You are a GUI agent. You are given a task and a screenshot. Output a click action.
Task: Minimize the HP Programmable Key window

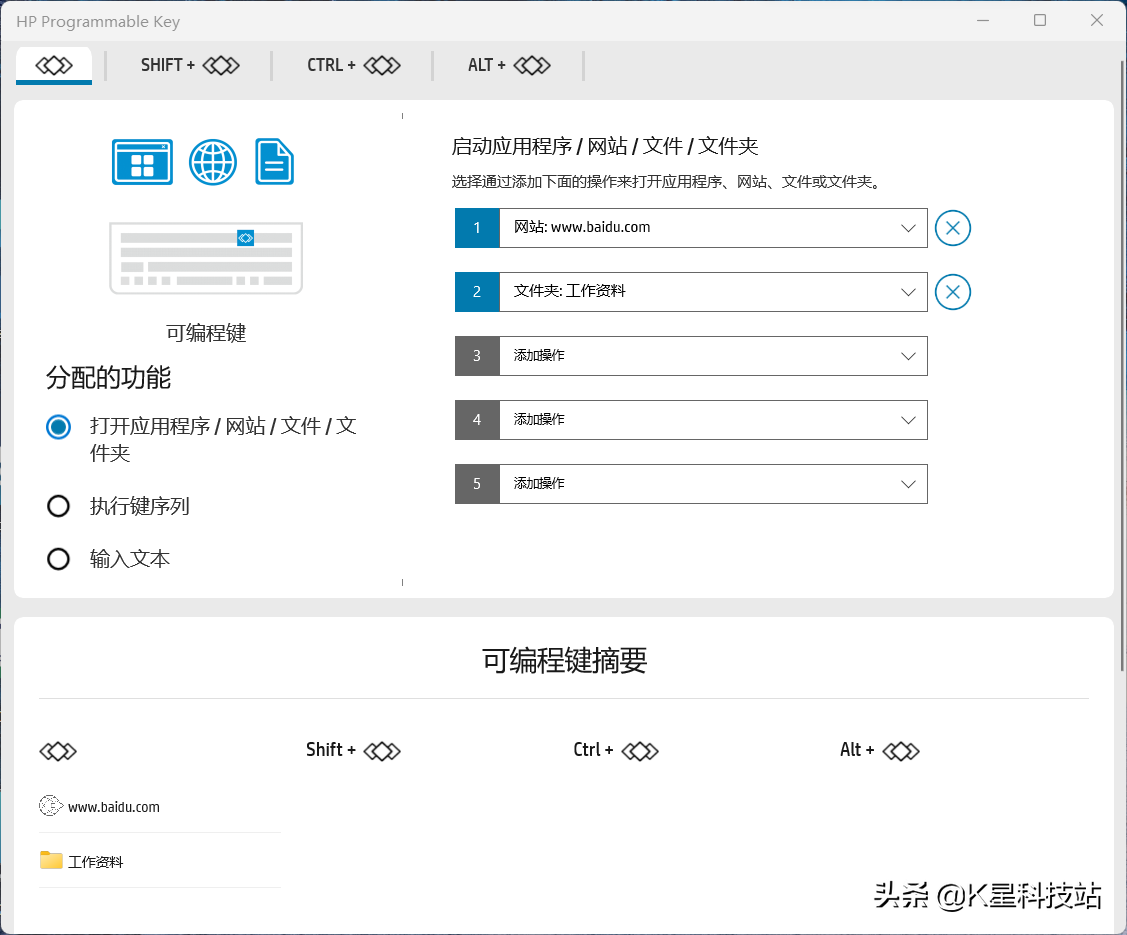[983, 21]
